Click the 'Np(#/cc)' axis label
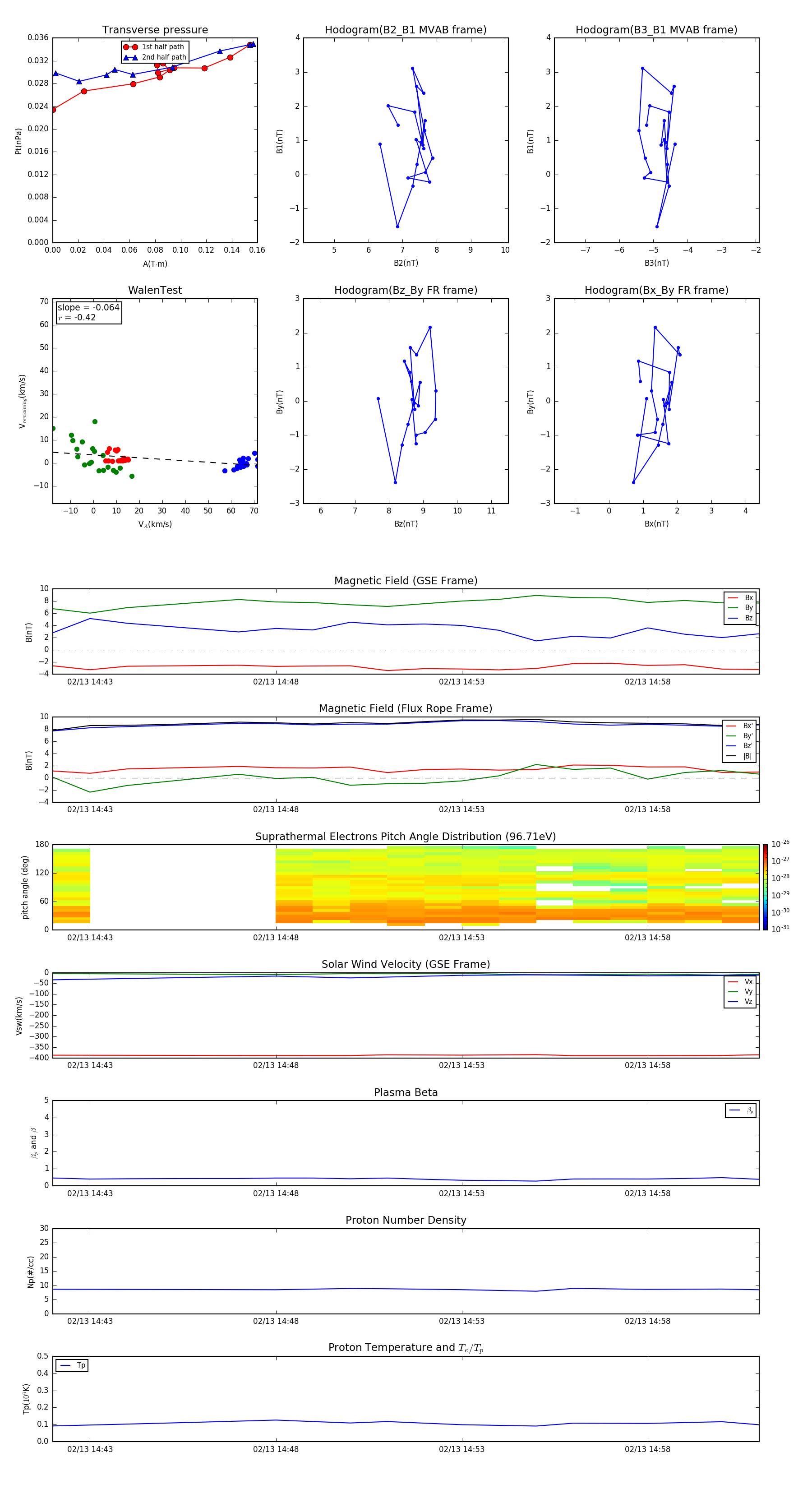The width and height of the screenshot is (812, 1489). click(x=31, y=1272)
